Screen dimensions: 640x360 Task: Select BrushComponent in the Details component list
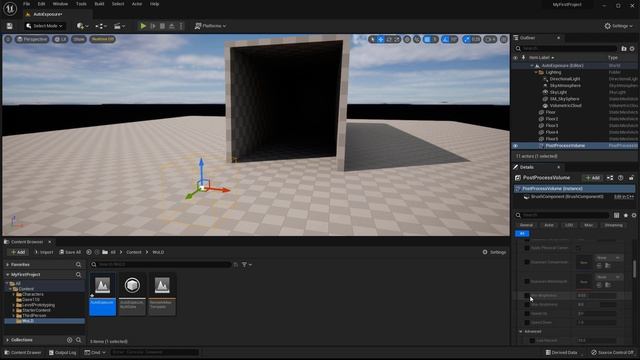click(567, 196)
